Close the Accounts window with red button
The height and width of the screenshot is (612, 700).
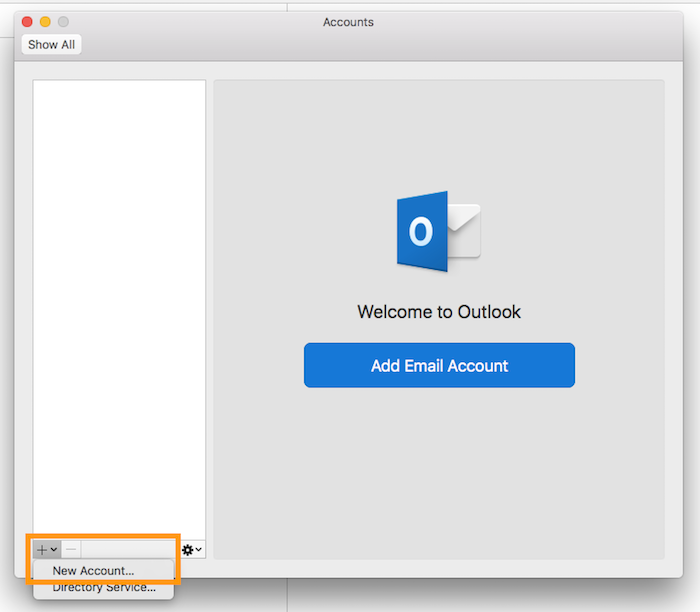pyautogui.click(x=27, y=22)
